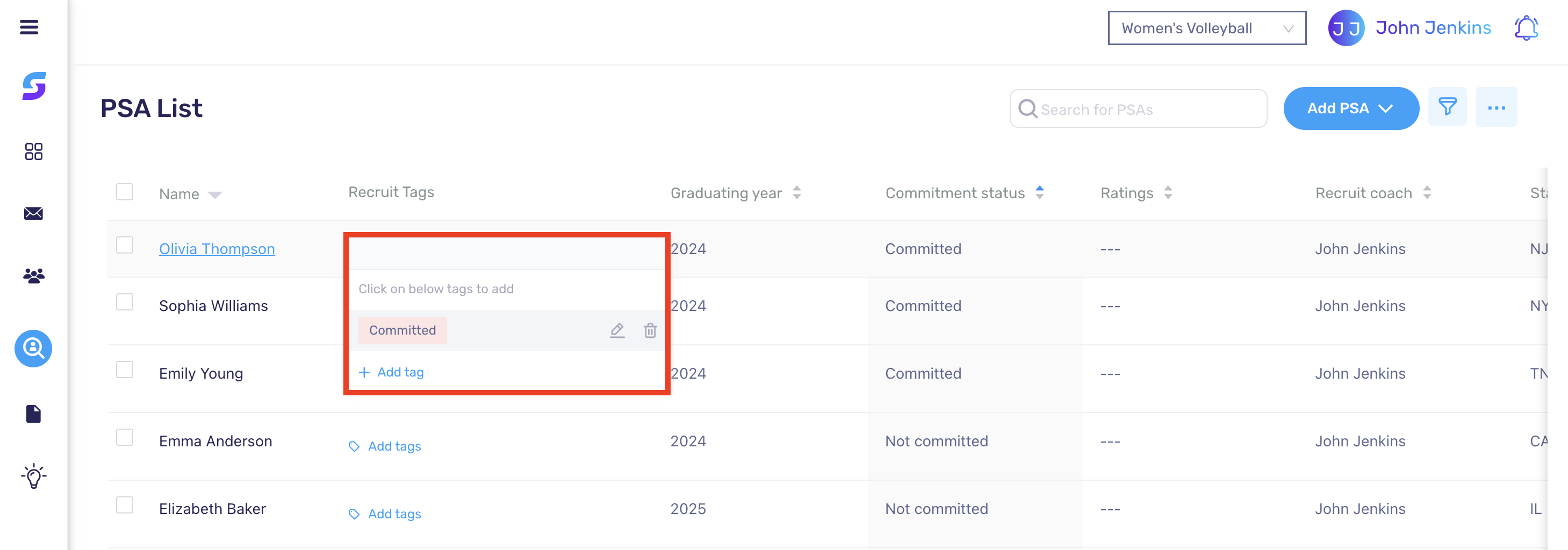
Task: Select Emma Anderson's row checkbox
Action: (x=124, y=437)
